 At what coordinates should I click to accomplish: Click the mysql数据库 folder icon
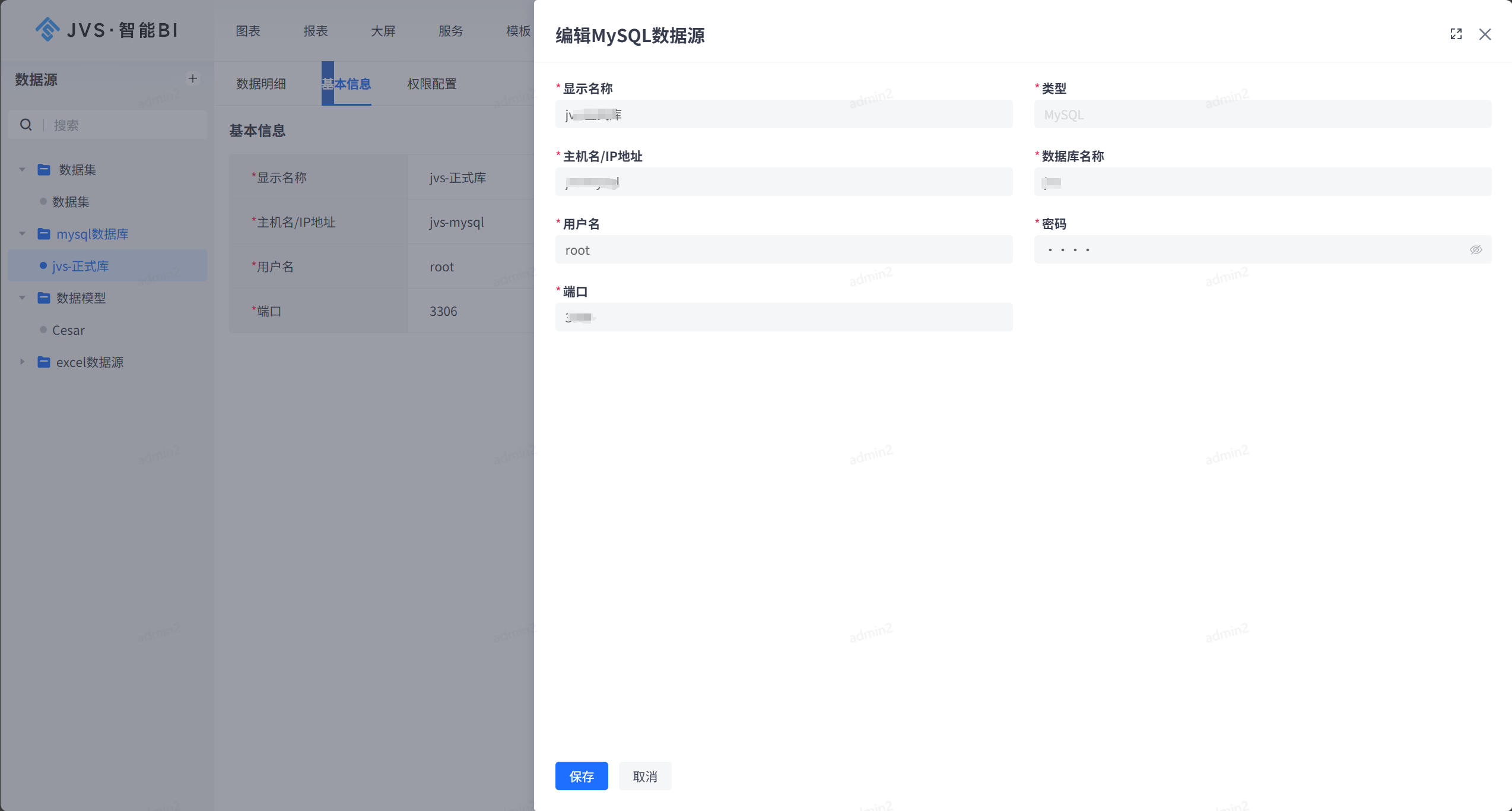(44, 233)
